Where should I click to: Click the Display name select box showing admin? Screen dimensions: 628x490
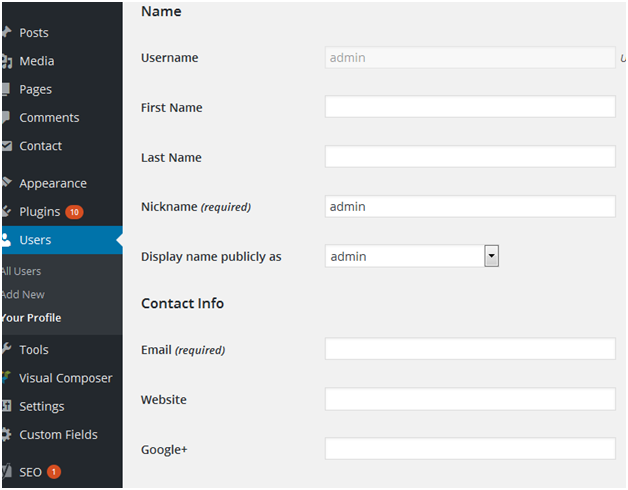(412, 256)
